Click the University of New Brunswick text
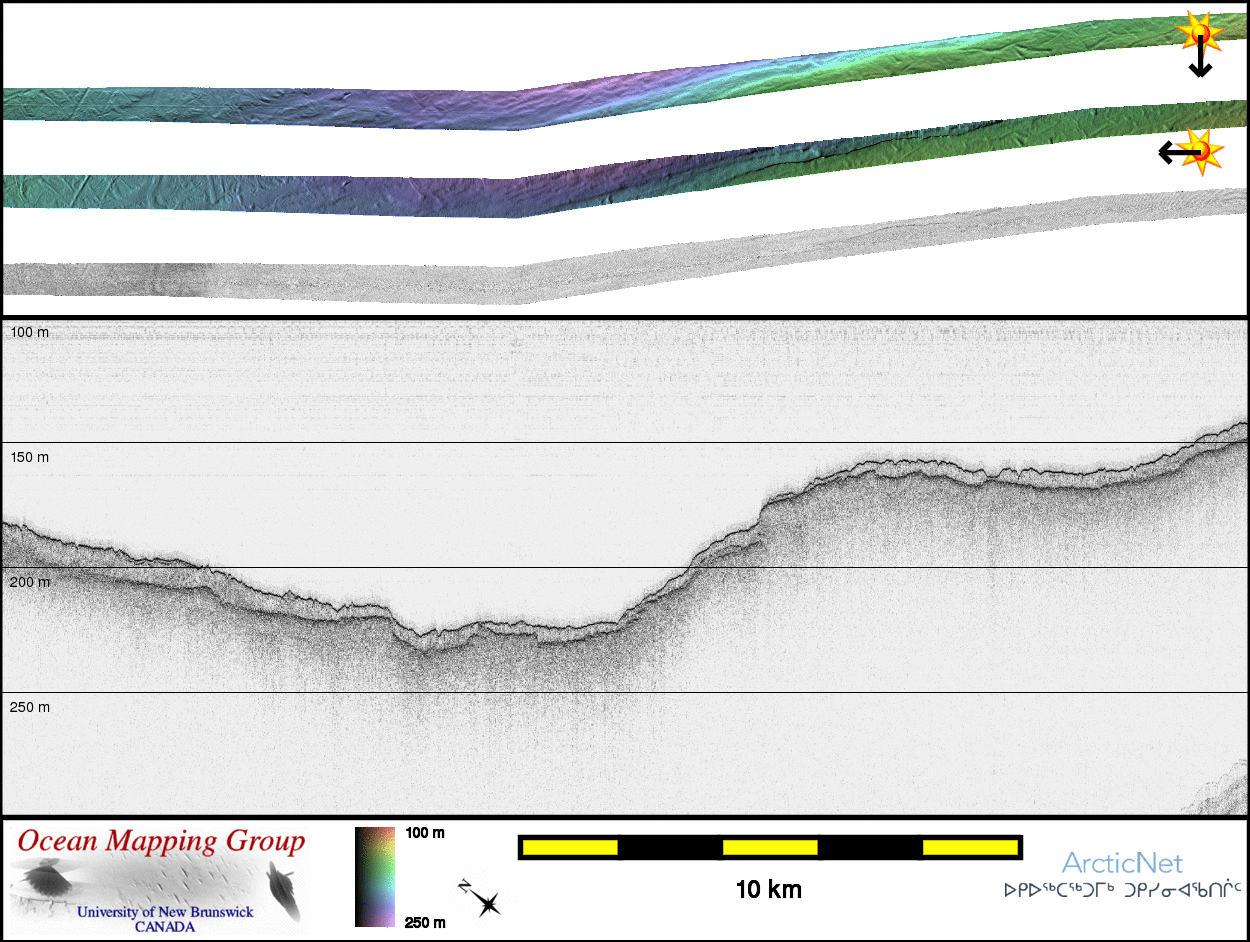This screenshot has width=1250, height=942. pos(165,912)
